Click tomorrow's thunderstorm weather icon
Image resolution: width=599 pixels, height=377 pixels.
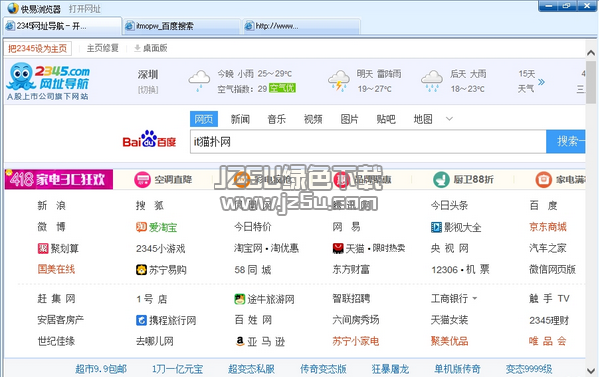pos(339,81)
